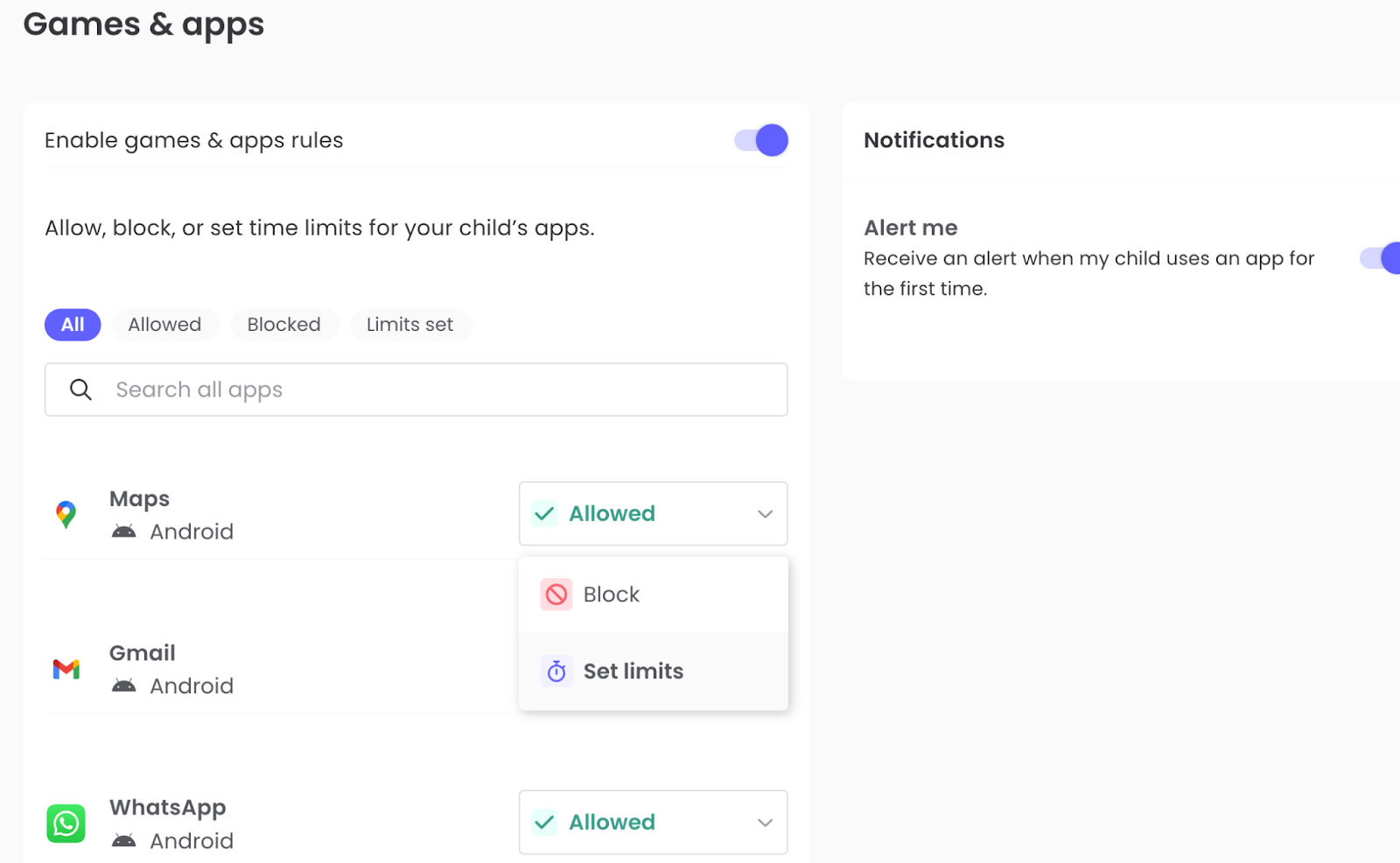Click the Android icon under Gmail

(x=123, y=685)
